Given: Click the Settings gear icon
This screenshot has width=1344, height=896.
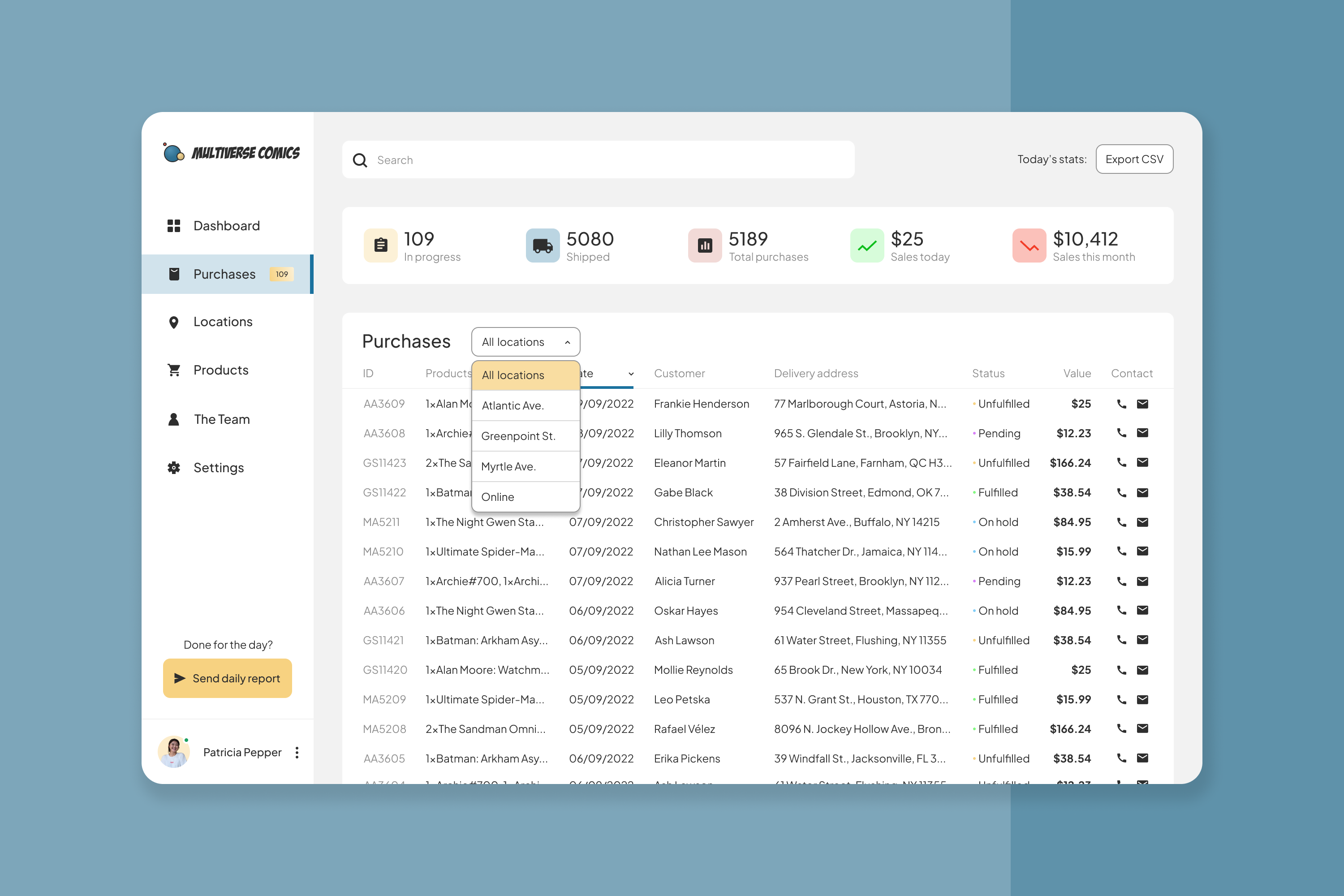Looking at the screenshot, I should click(x=174, y=467).
